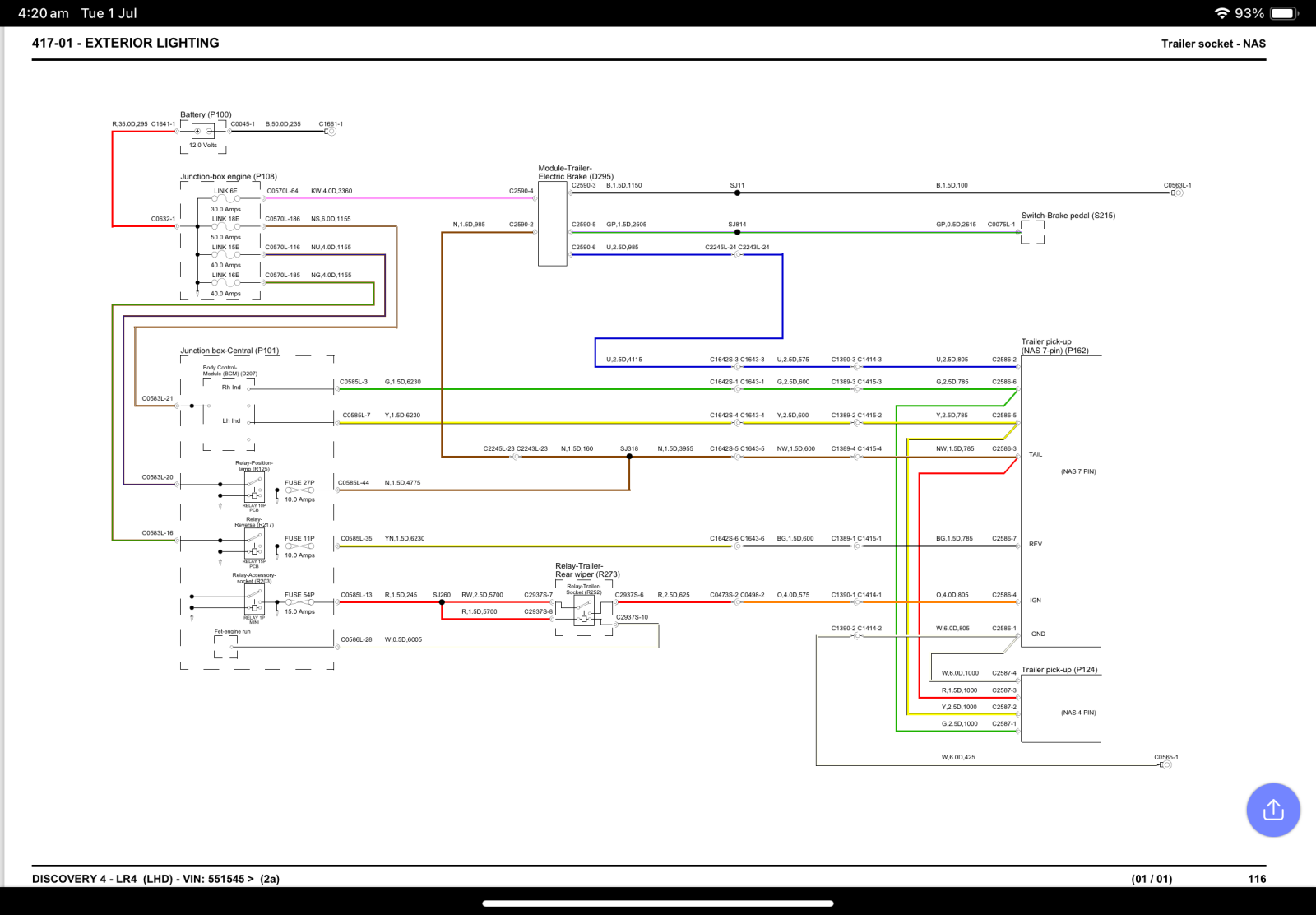The width and height of the screenshot is (1316, 915).
Task: Tap the C0565-1 ground terminal symbol
Action: tap(1165, 765)
